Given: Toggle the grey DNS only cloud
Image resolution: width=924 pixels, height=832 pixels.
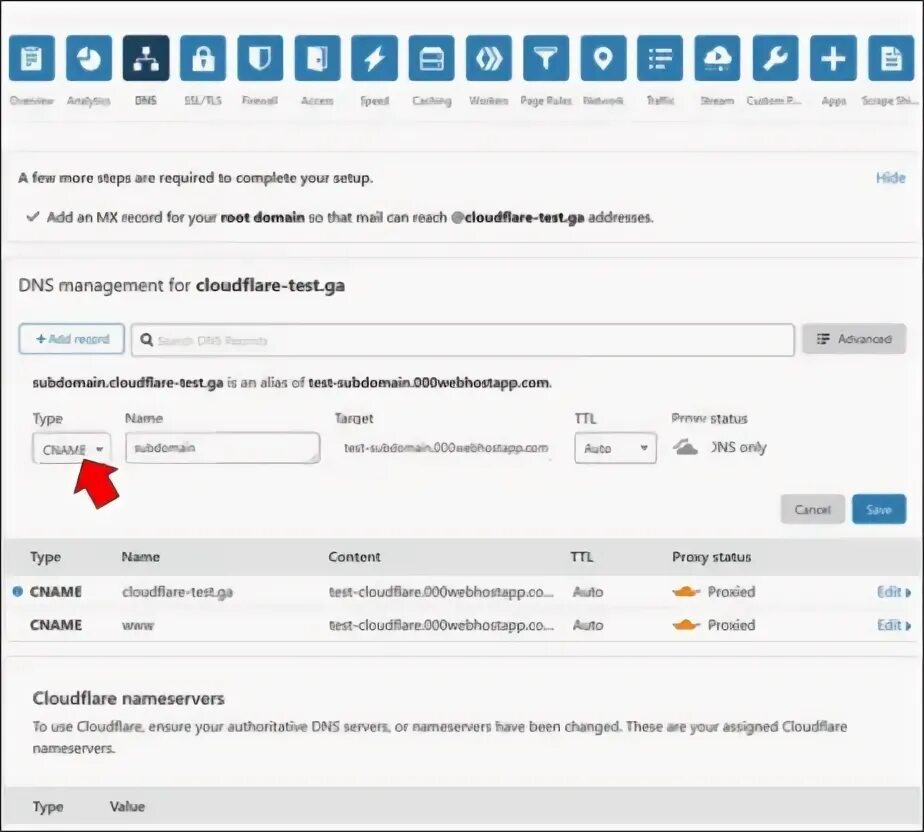Looking at the screenshot, I should (x=685, y=447).
